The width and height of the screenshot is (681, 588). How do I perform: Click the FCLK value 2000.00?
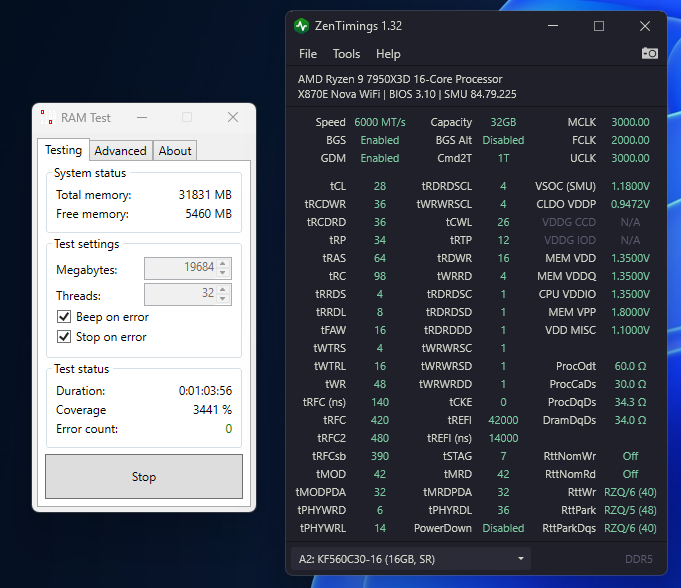(x=630, y=140)
